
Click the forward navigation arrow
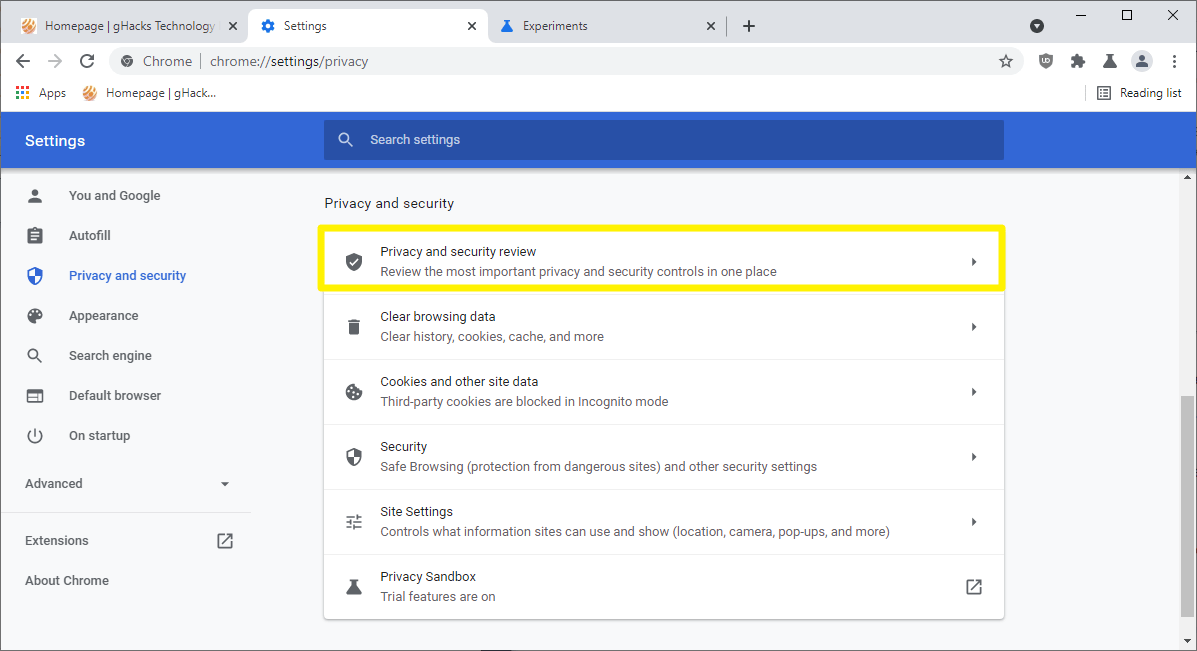coord(55,61)
